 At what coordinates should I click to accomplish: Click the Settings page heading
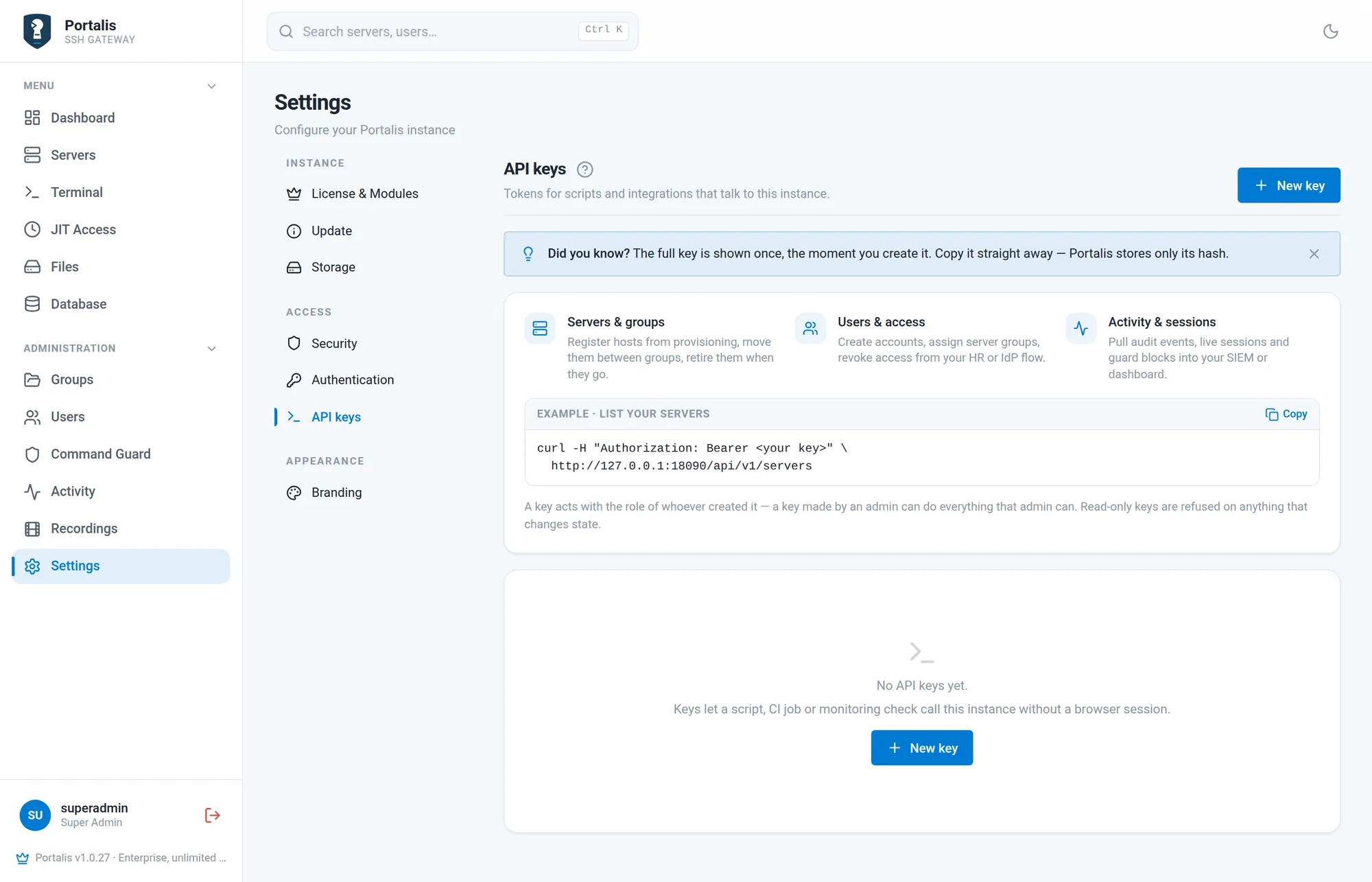coord(313,102)
